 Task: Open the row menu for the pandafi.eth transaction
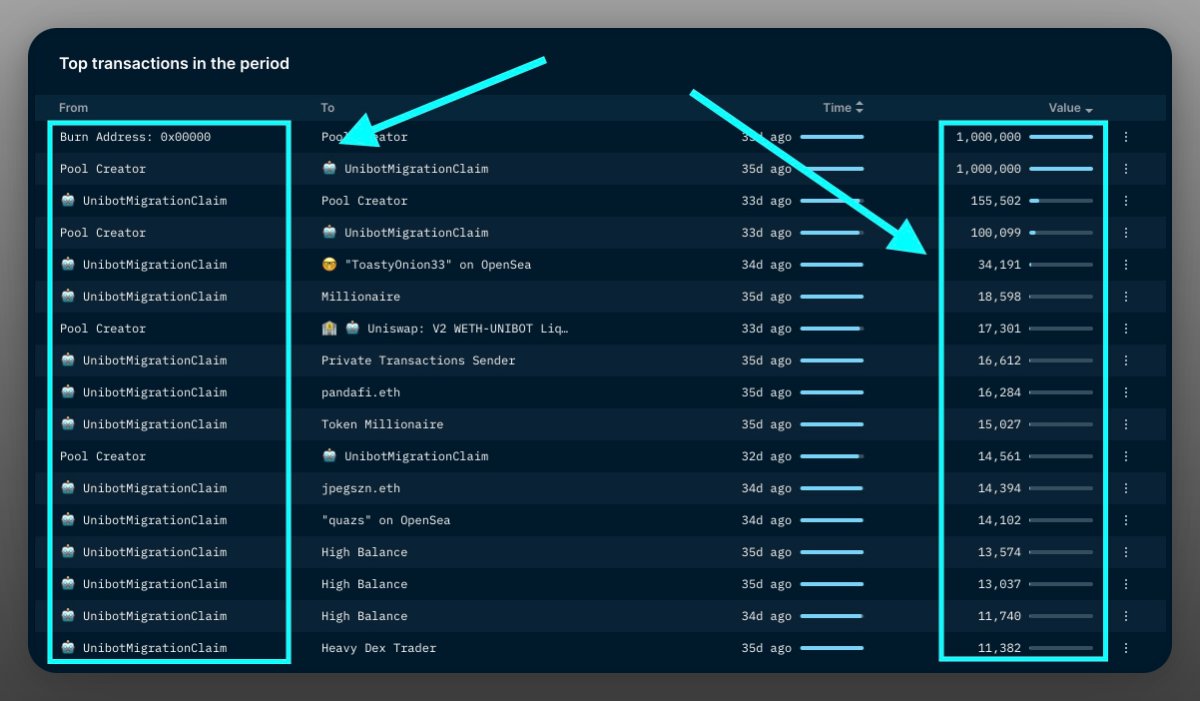[1126, 393]
